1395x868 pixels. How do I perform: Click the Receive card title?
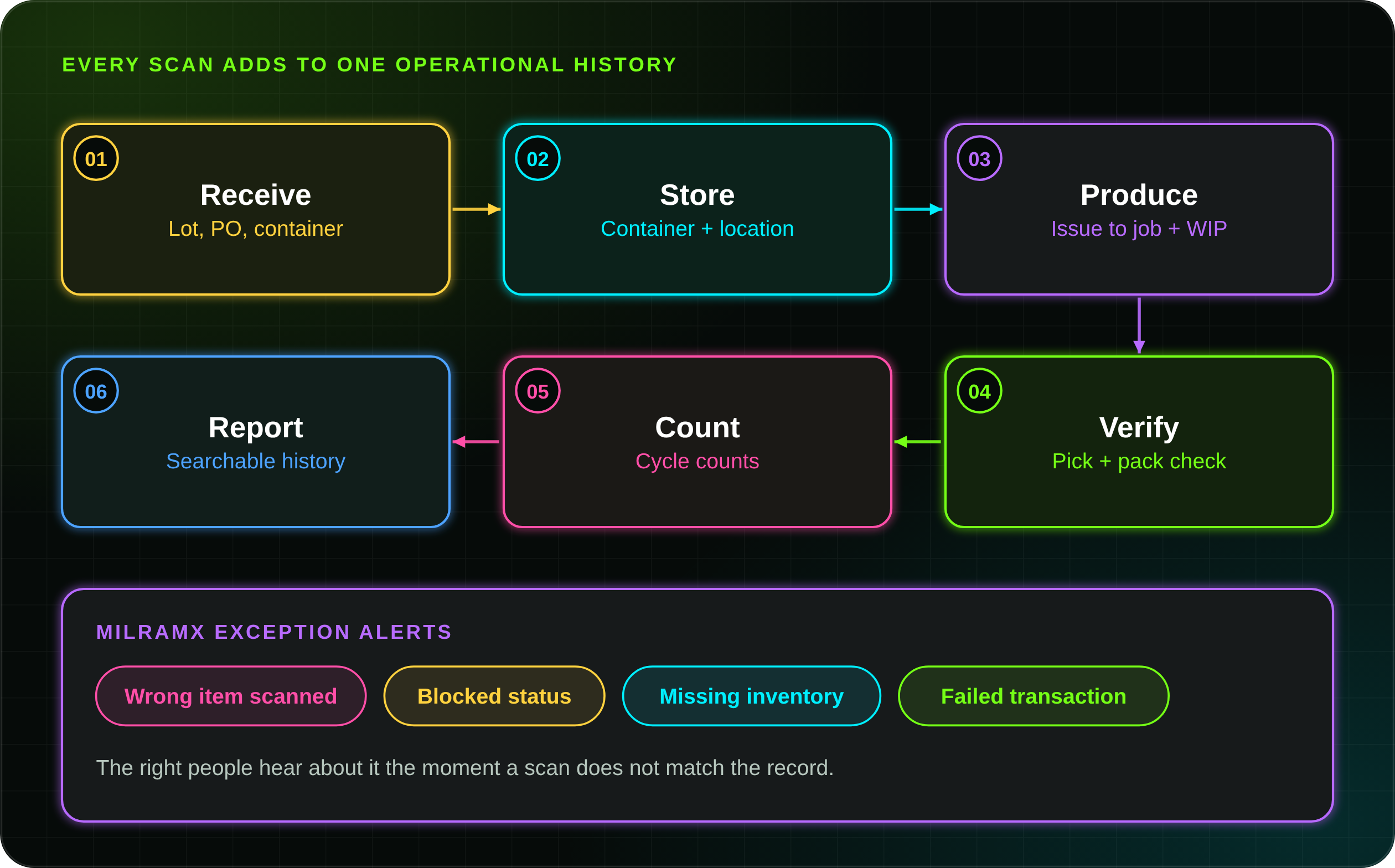[255, 195]
